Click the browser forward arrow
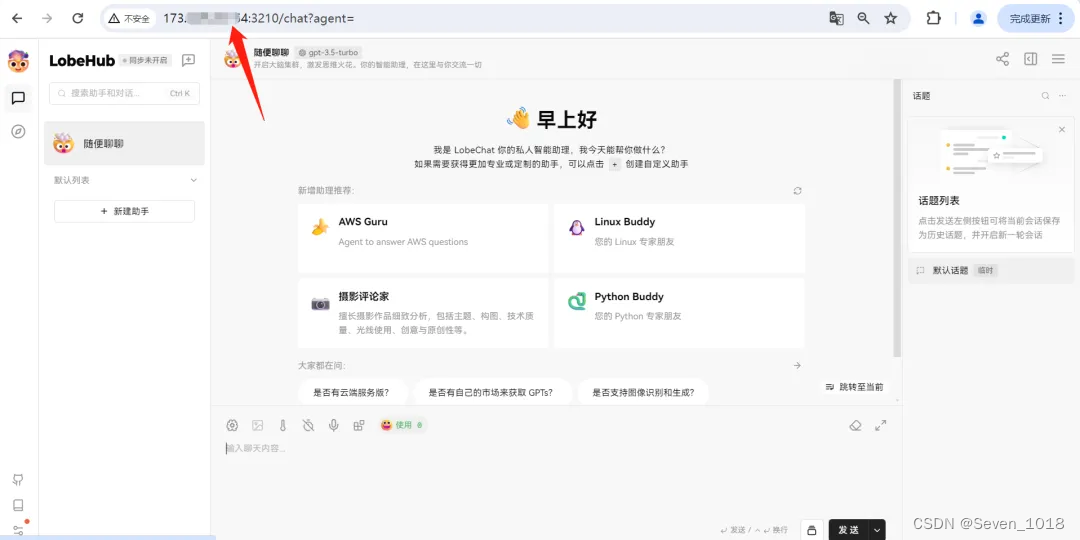Viewport: 1080px width, 540px height. point(48,19)
